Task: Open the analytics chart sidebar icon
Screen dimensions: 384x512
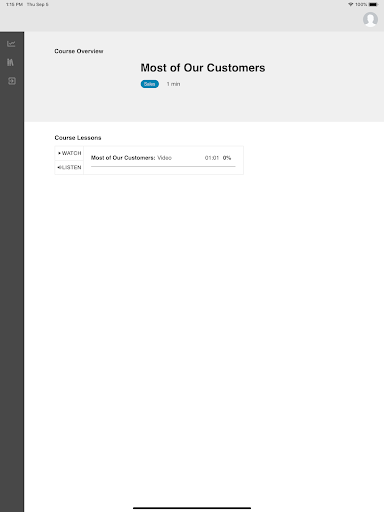Action: coord(11,44)
